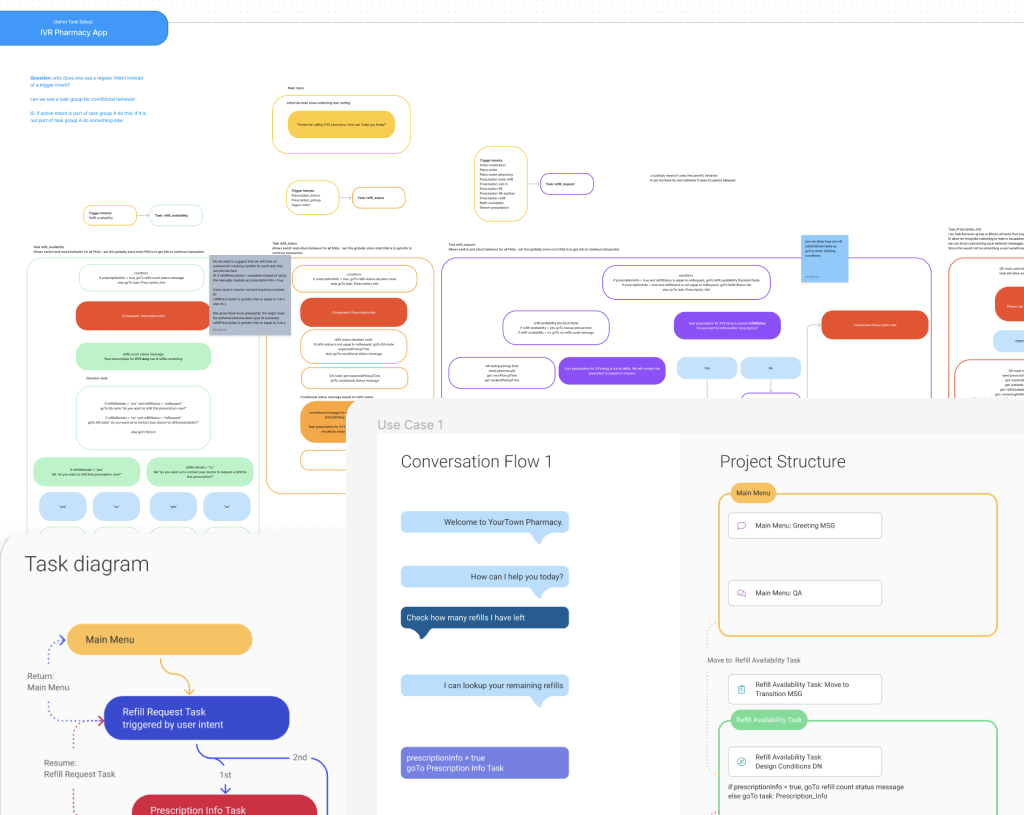The width and height of the screenshot is (1024, 815).
Task: Select the Trigger intents node listing Prescription_status
Action: pos(313,198)
